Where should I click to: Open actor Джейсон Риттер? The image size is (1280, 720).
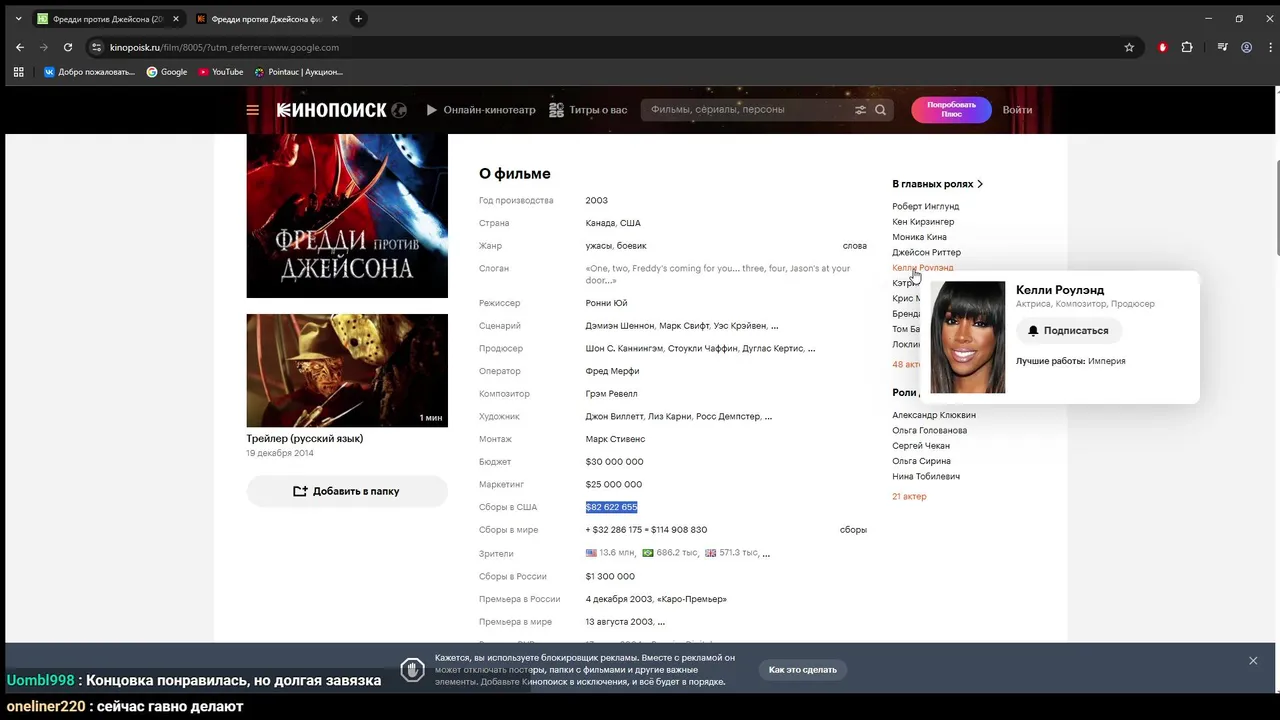[x=926, y=252]
